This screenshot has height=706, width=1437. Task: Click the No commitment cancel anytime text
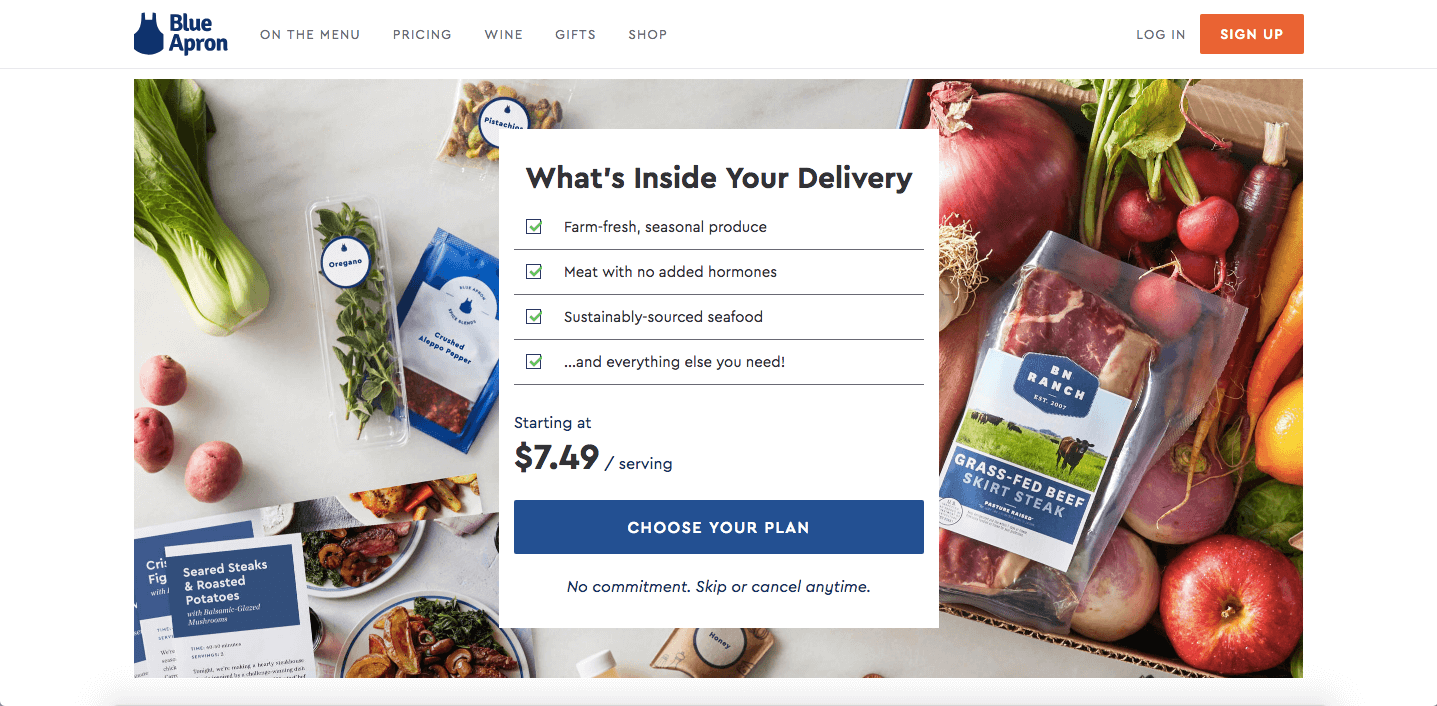(x=719, y=586)
